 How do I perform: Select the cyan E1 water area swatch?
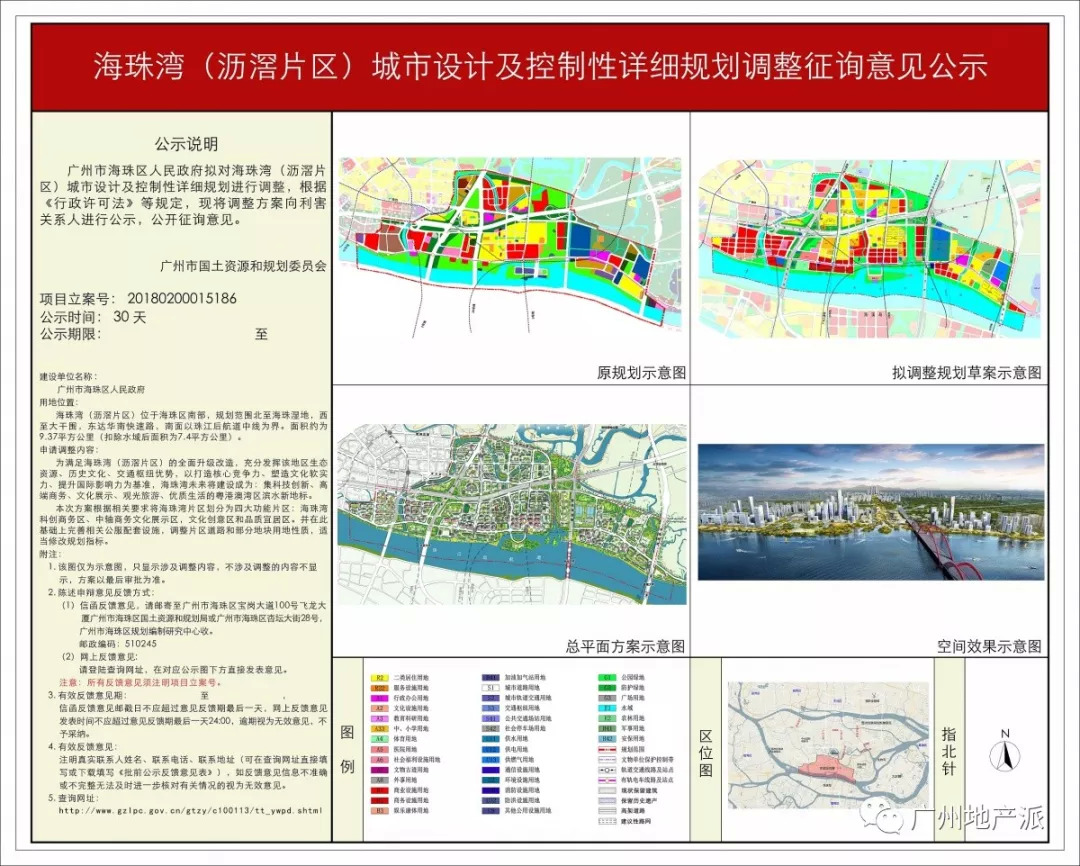tap(607, 709)
